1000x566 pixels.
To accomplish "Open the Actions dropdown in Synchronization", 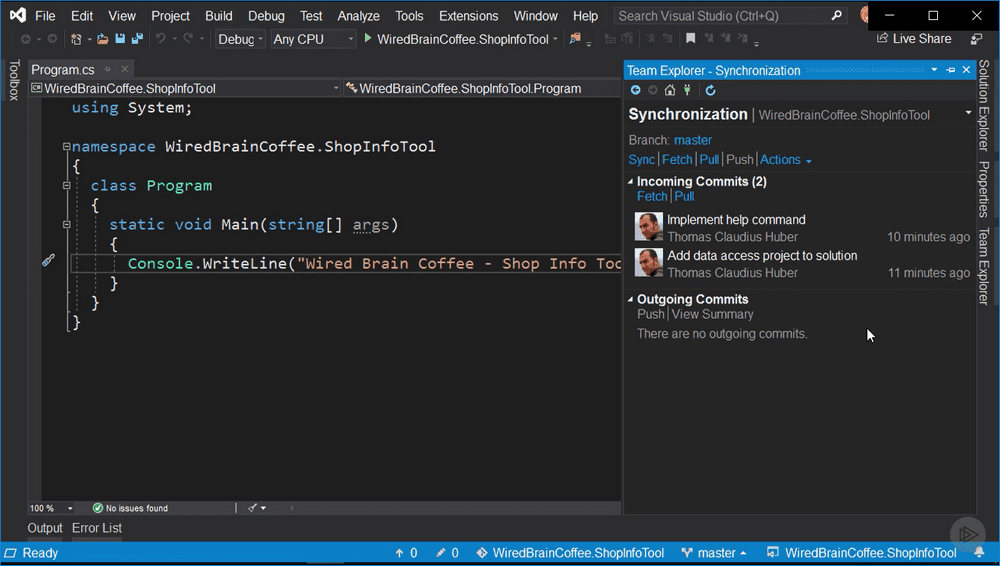I will pyautogui.click(x=785, y=160).
